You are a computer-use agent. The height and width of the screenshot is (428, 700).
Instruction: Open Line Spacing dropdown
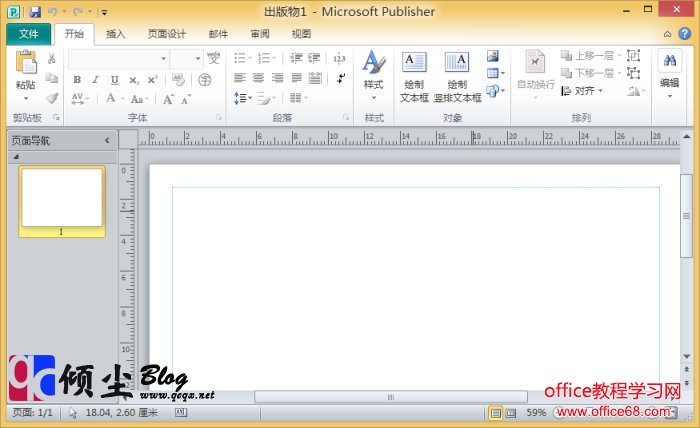(x=242, y=98)
